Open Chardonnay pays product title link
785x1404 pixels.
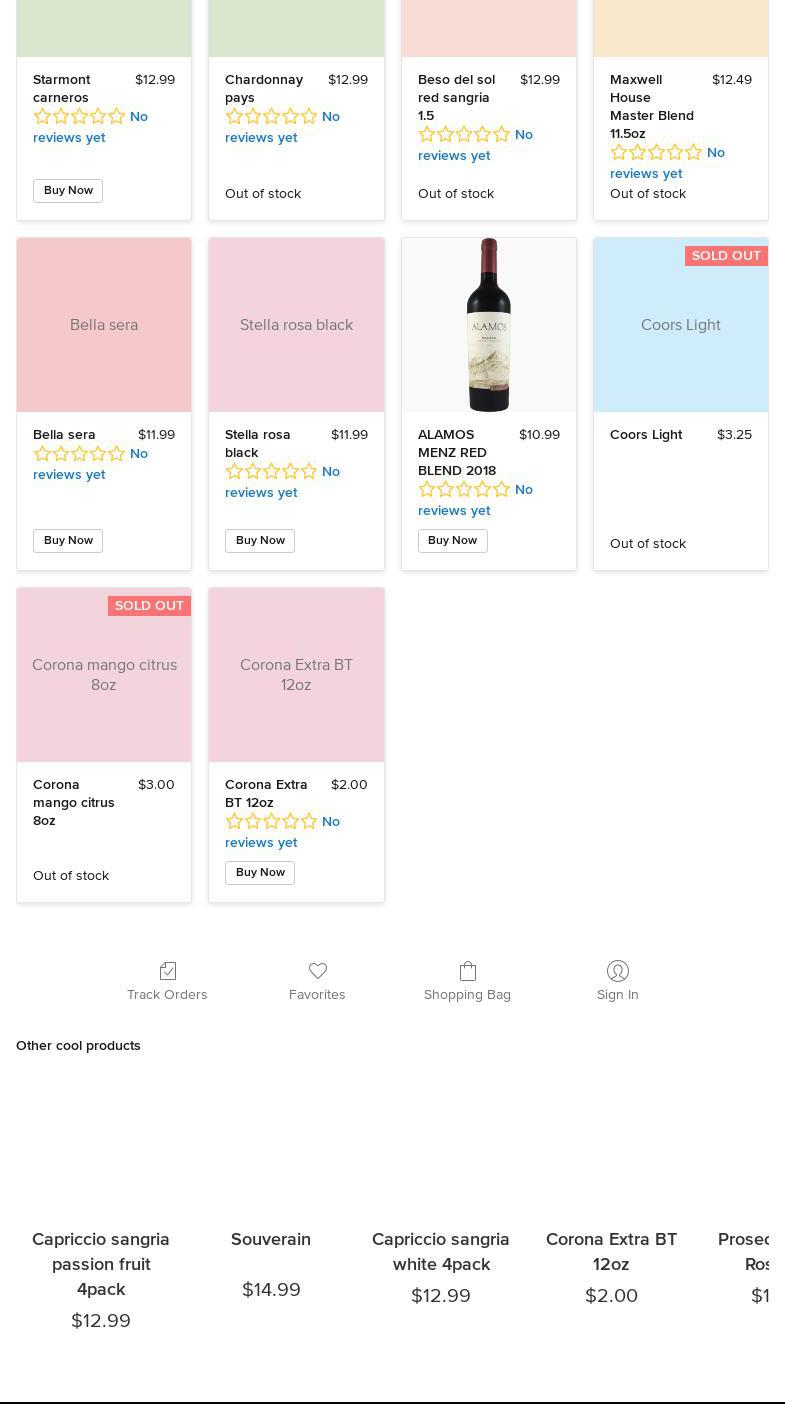[263, 88]
